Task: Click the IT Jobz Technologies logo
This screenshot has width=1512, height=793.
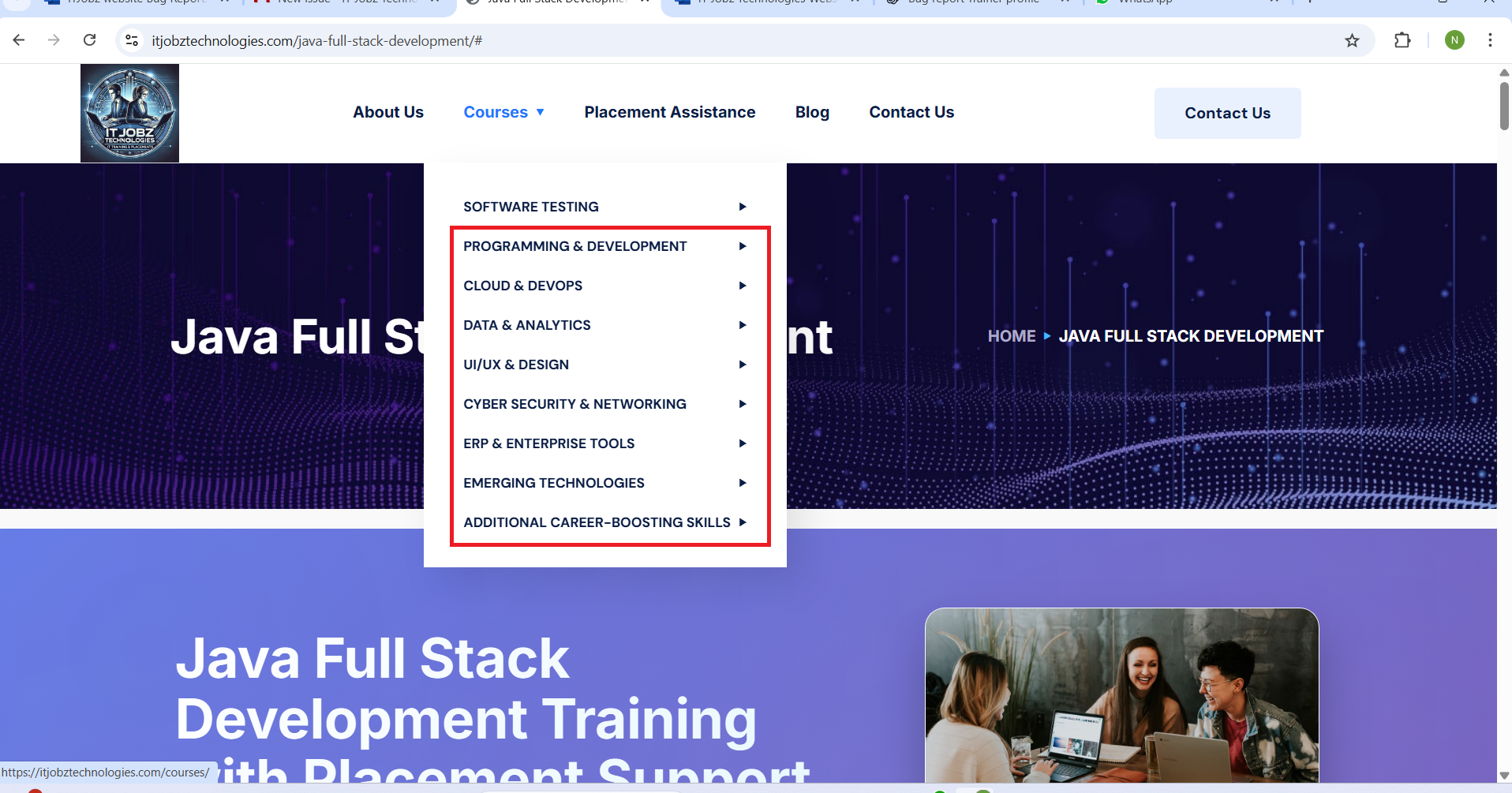Action: pyautogui.click(x=129, y=114)
